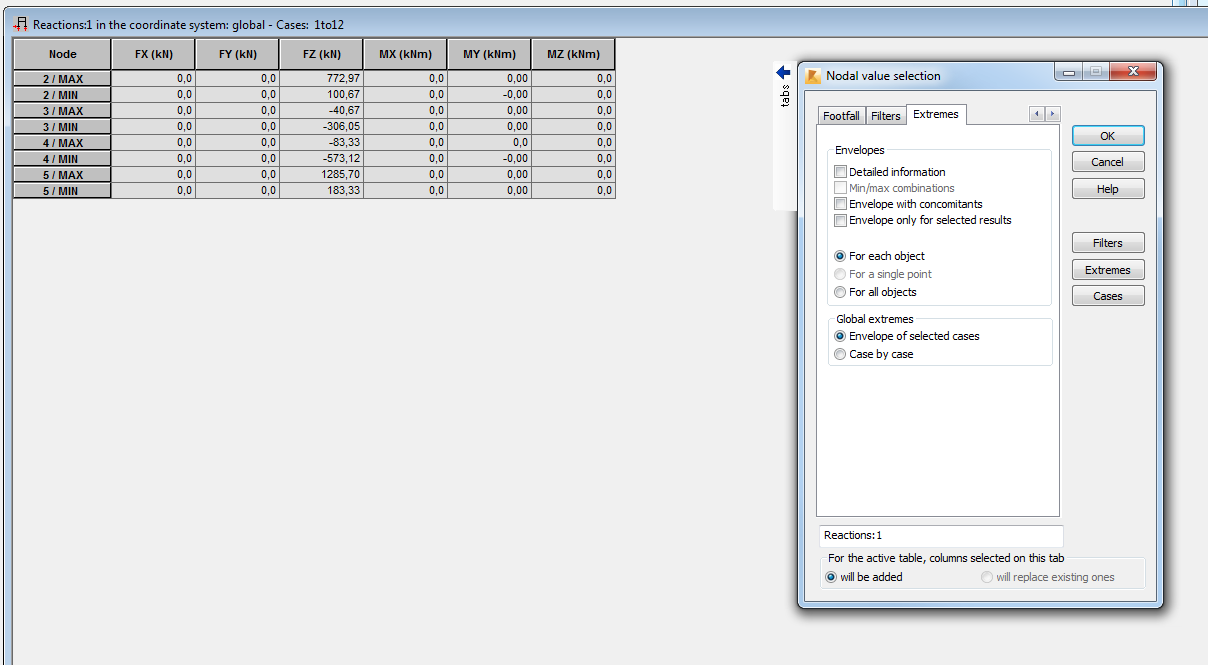
Task: Switch global extremes to Case by case
Action: [839, 354]
